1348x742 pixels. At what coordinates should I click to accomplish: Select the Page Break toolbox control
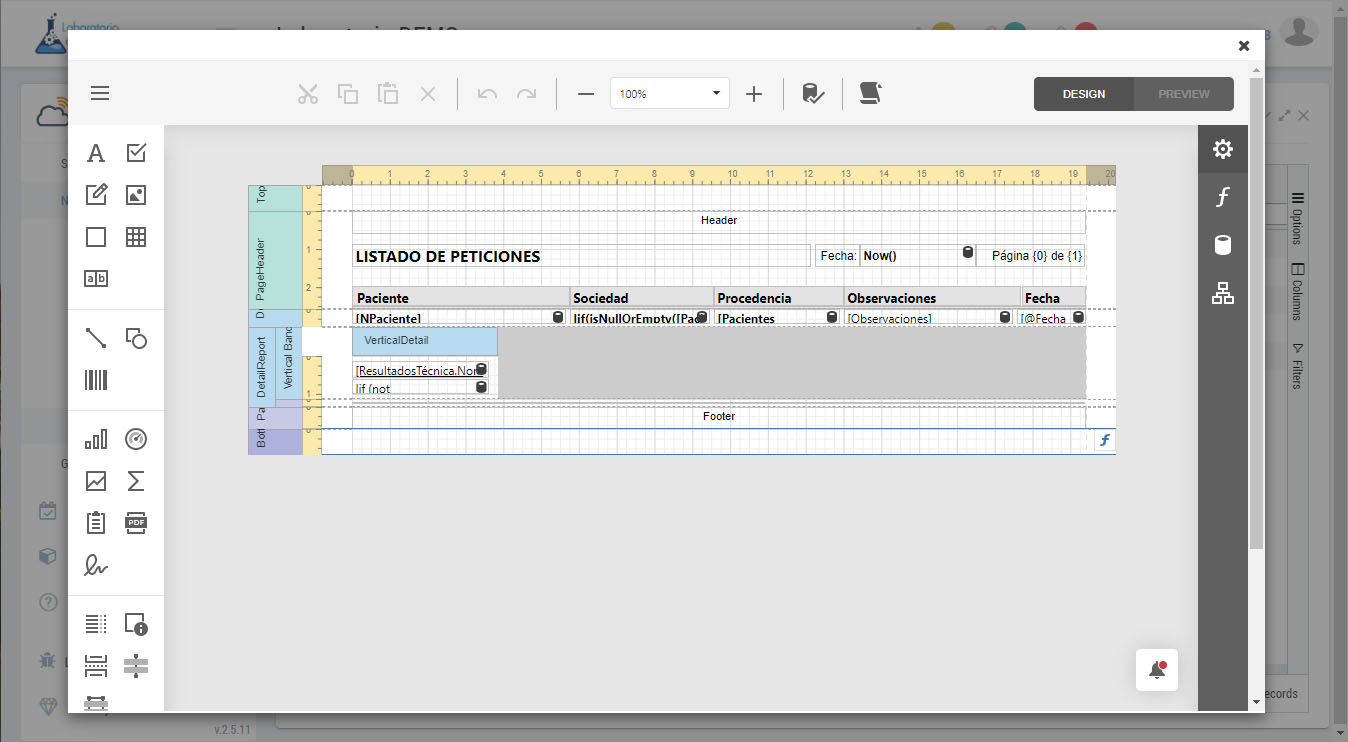[x=96, y=666]
